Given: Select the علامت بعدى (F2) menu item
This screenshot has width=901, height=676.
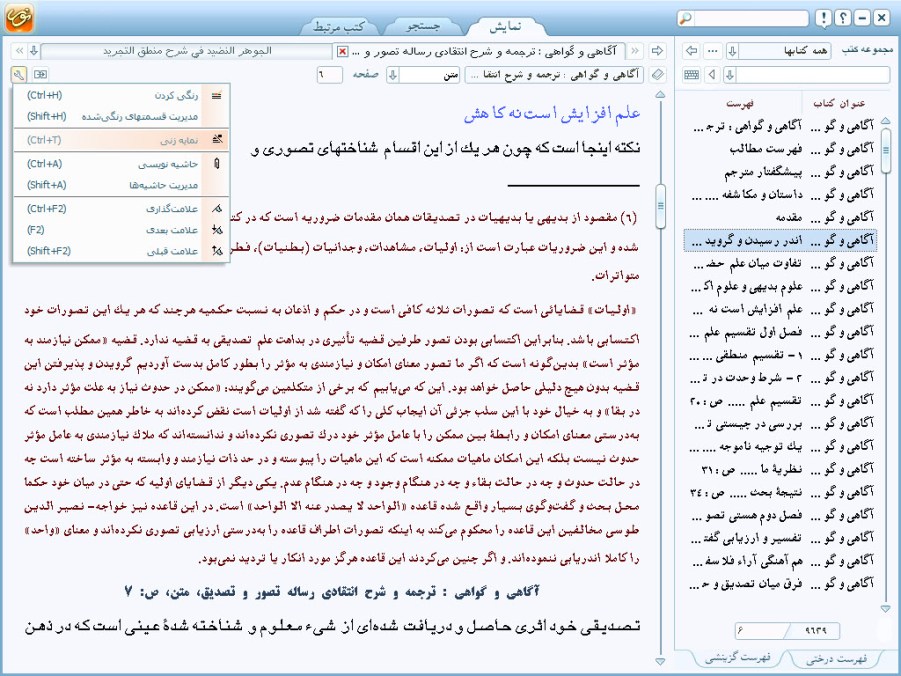Looking at the screenshot, I should coord(121,230).
